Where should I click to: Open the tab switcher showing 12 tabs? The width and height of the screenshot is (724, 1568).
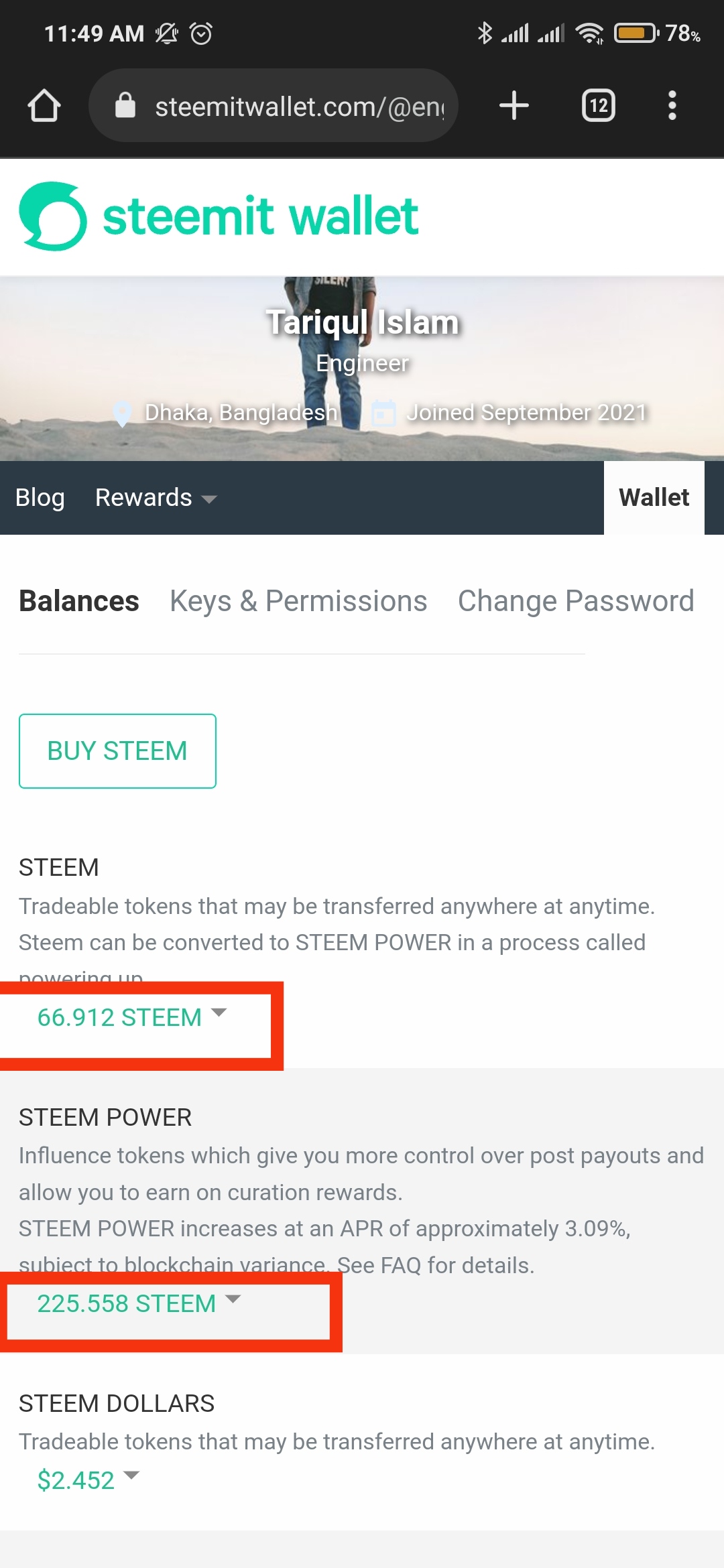(598, 106)
